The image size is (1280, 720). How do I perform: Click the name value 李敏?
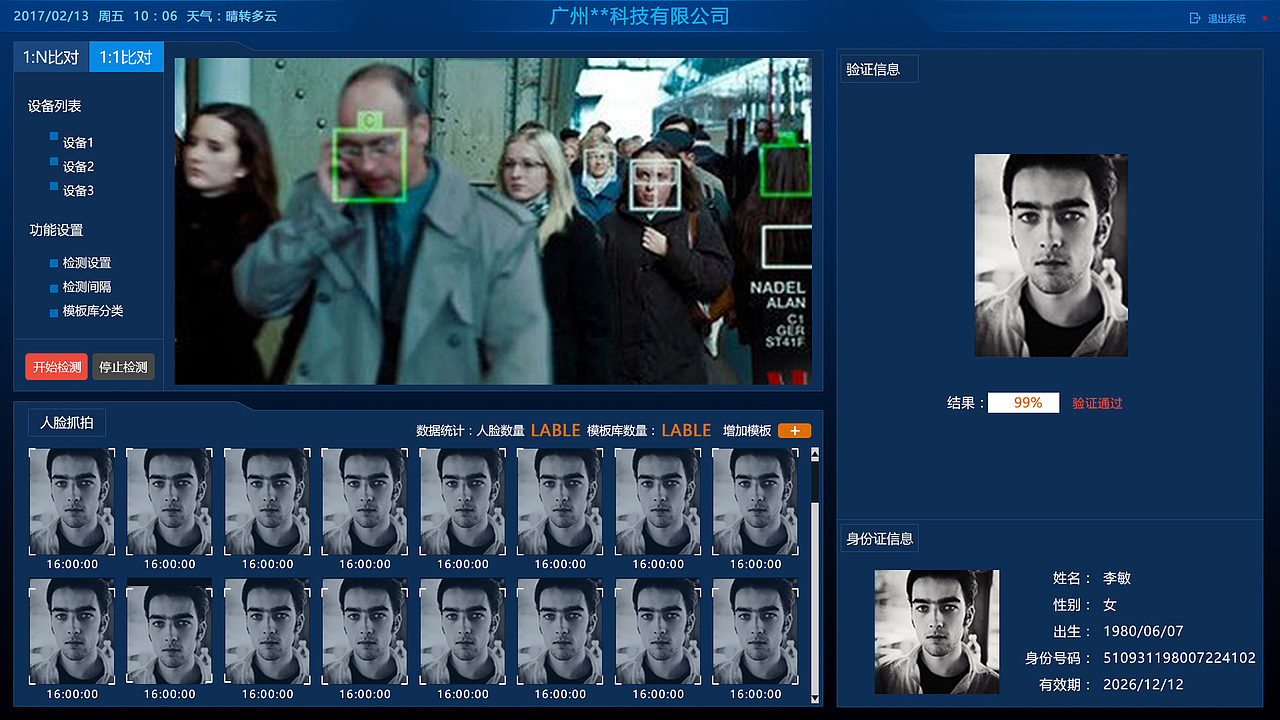point(1117,578)
